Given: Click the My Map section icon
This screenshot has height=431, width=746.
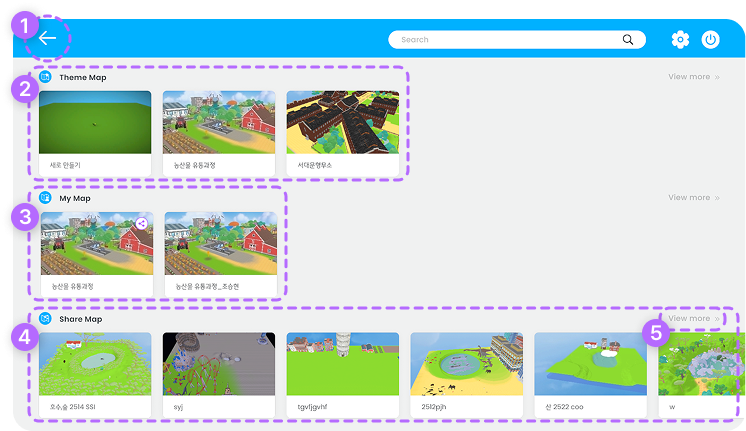Looking at the screenshot, I should click(x=45, y=198).
